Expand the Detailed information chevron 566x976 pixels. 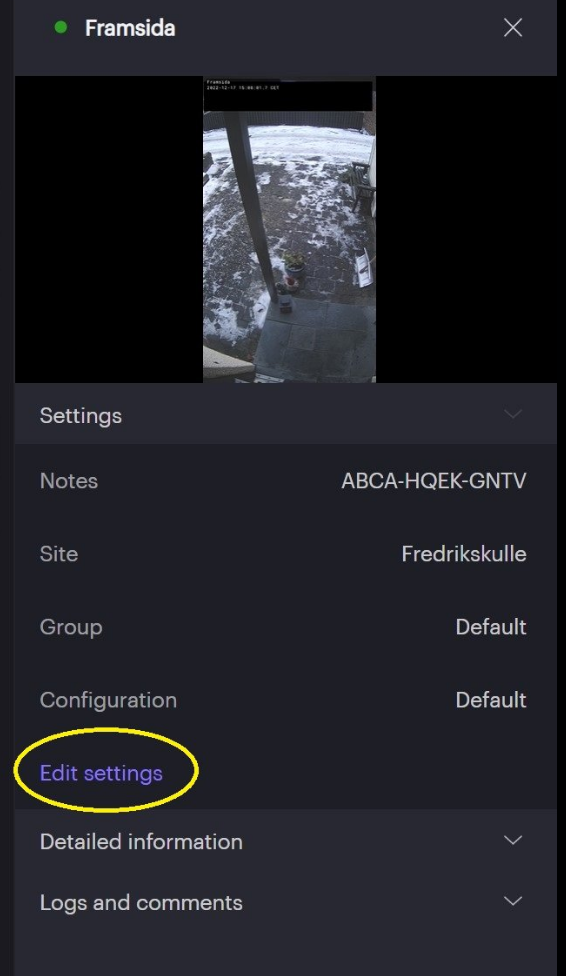pos(512,840)
